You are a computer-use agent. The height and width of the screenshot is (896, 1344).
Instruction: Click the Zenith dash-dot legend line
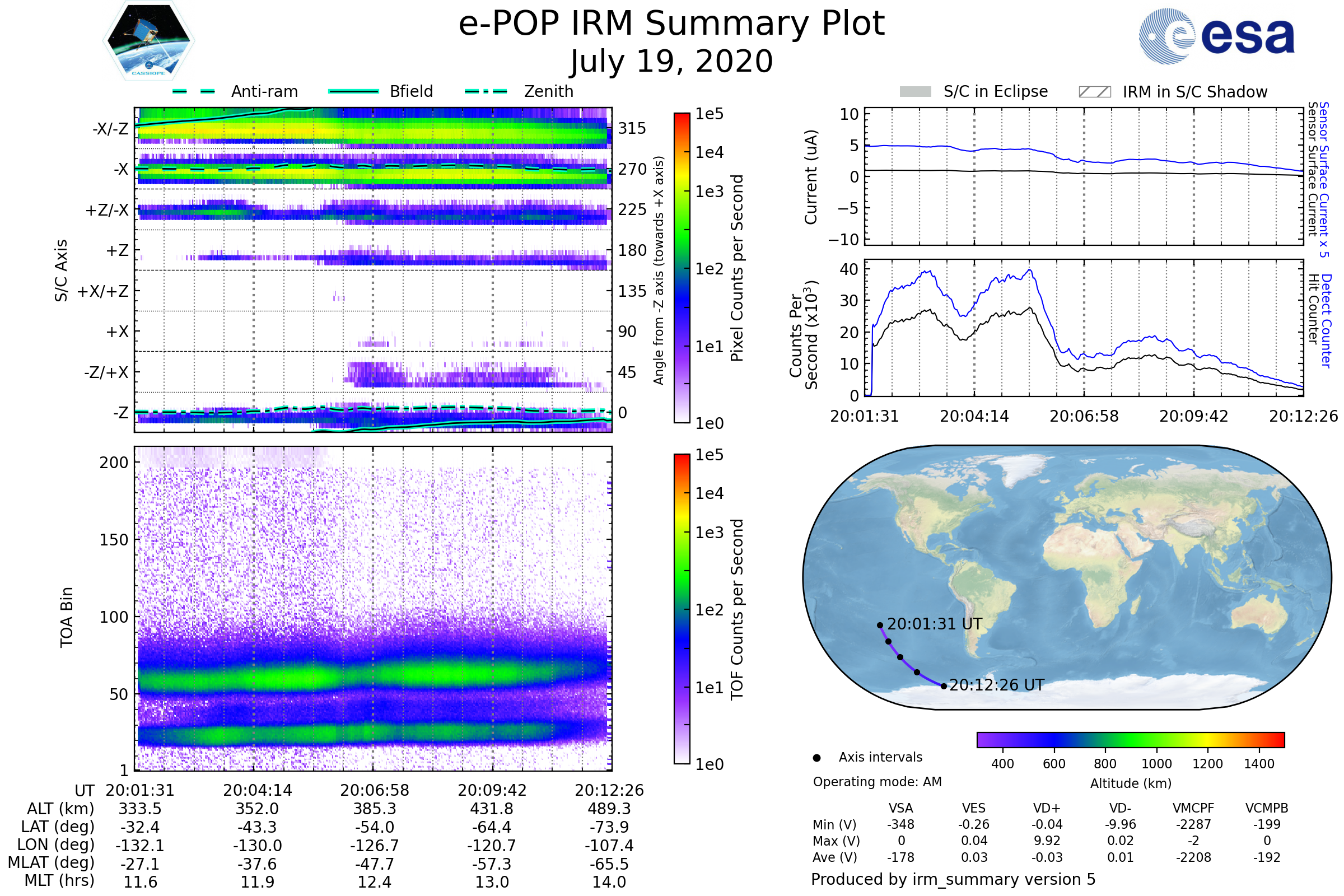click(x=486, y=91)
